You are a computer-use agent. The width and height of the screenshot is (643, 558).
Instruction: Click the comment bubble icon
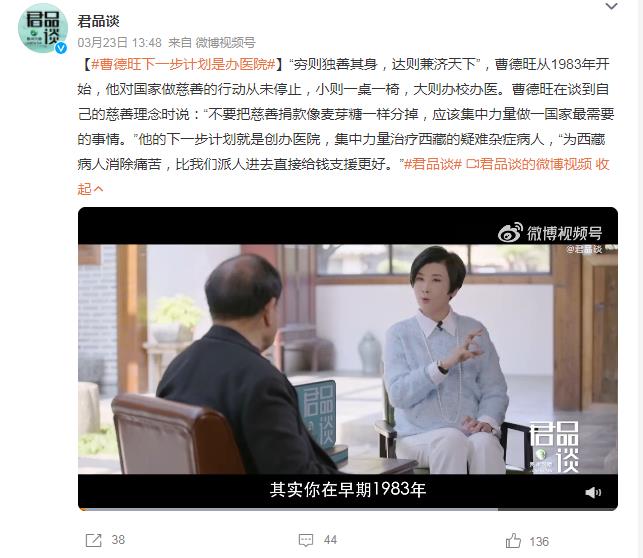pos(306,540)
